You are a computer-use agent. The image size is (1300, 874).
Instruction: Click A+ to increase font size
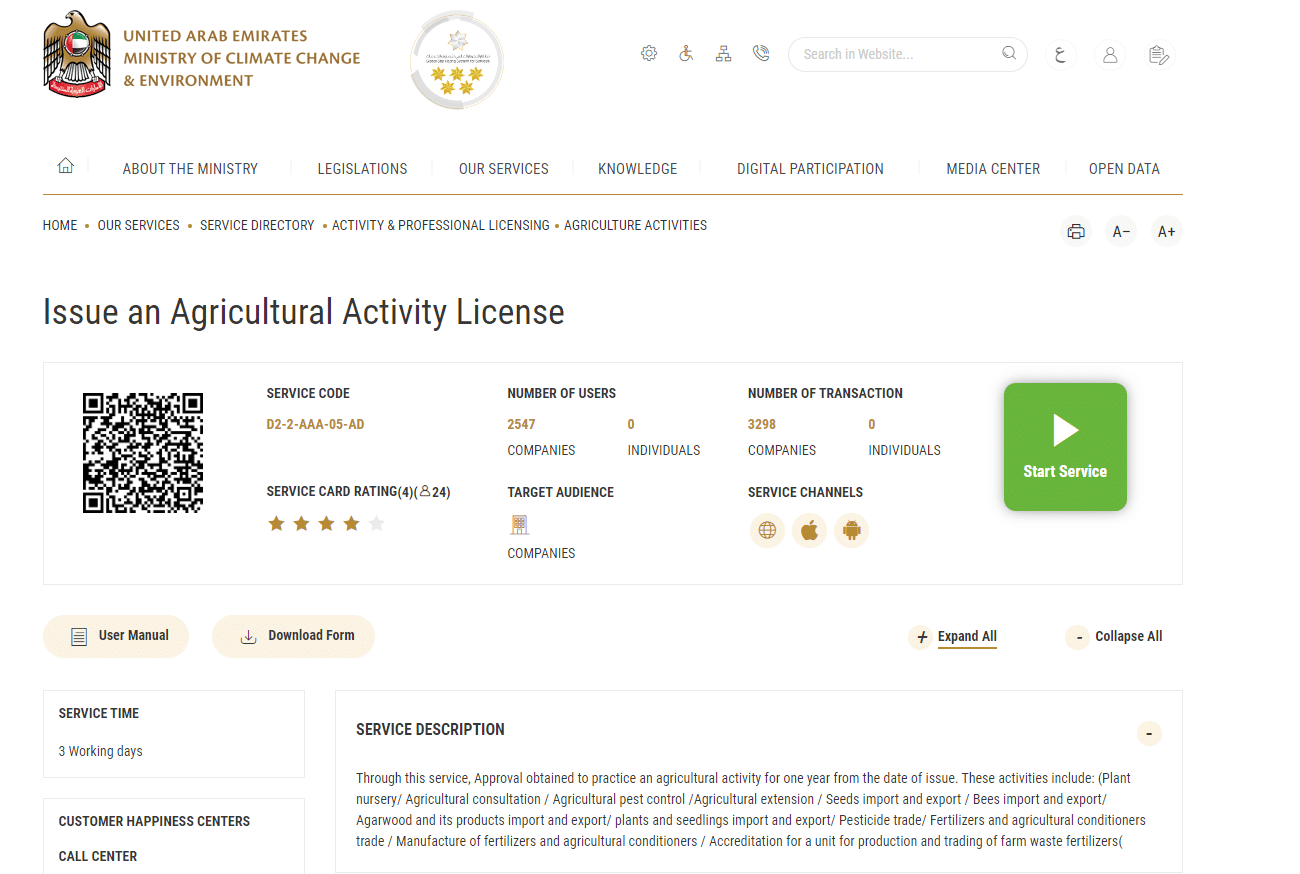point(1166,231)
